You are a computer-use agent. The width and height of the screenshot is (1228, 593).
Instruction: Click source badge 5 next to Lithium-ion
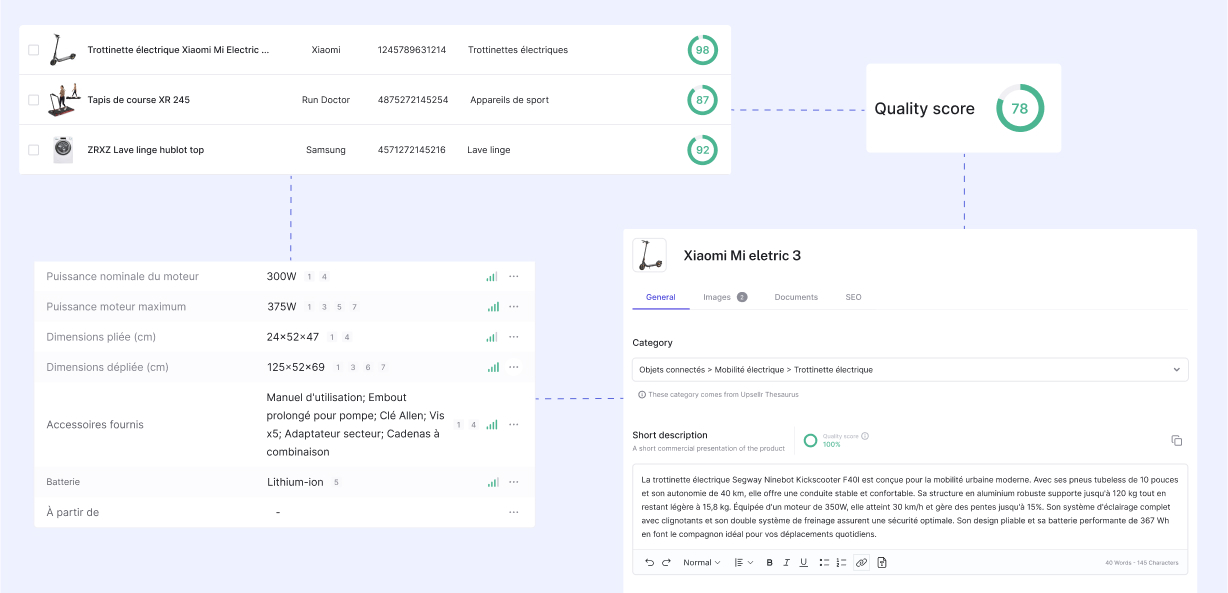[336, 482]
